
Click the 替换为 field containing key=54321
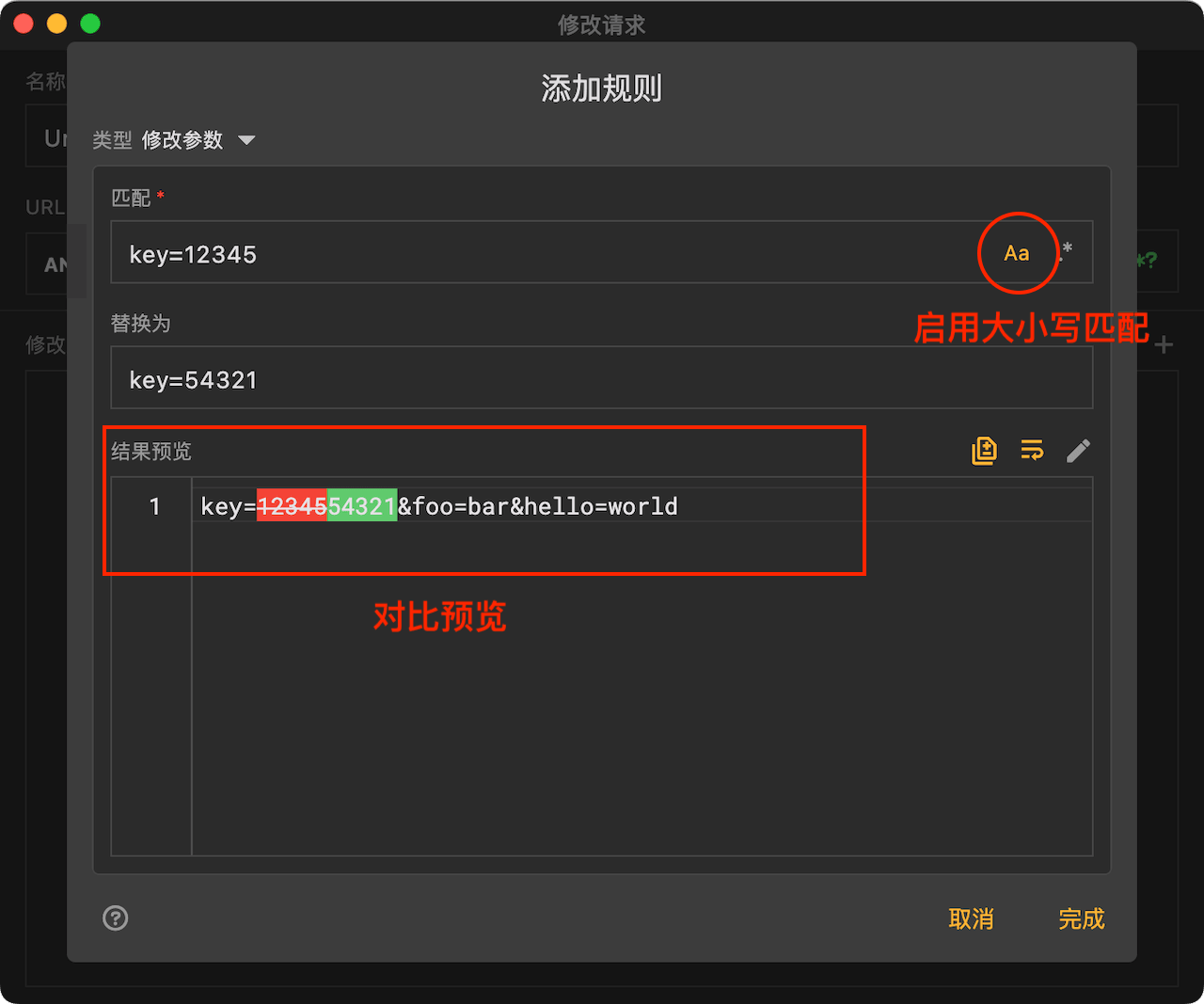coord(602,377)
